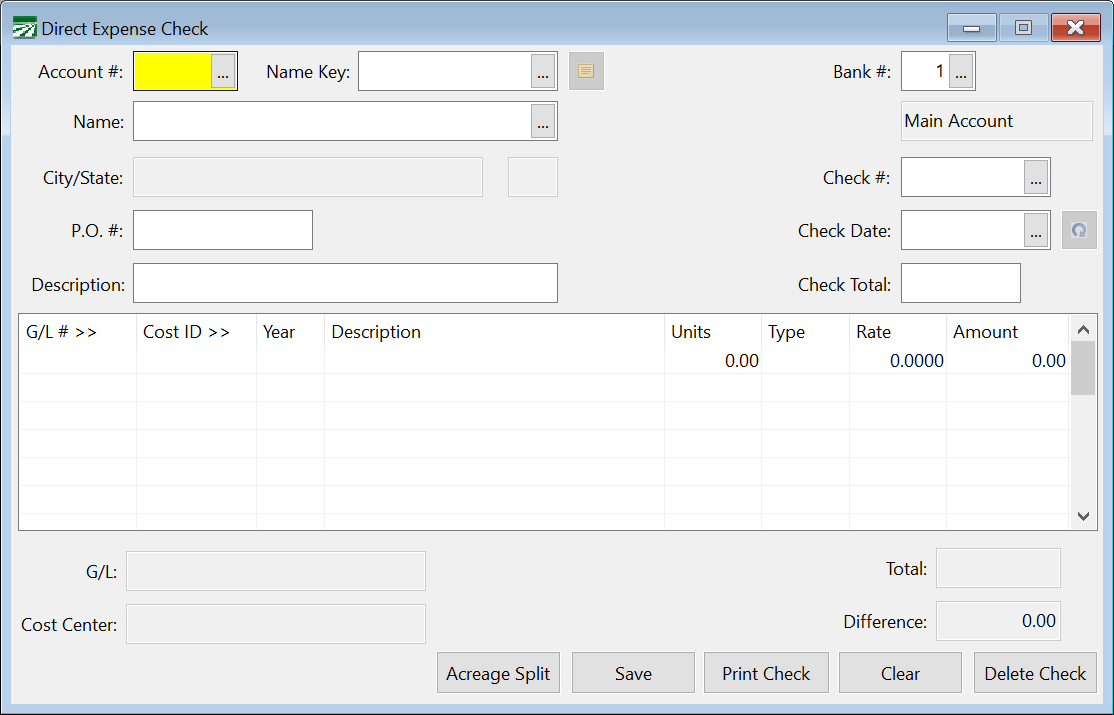Click the Save button
Viewport: 1114px width, 715px height.
coord(633,672)
